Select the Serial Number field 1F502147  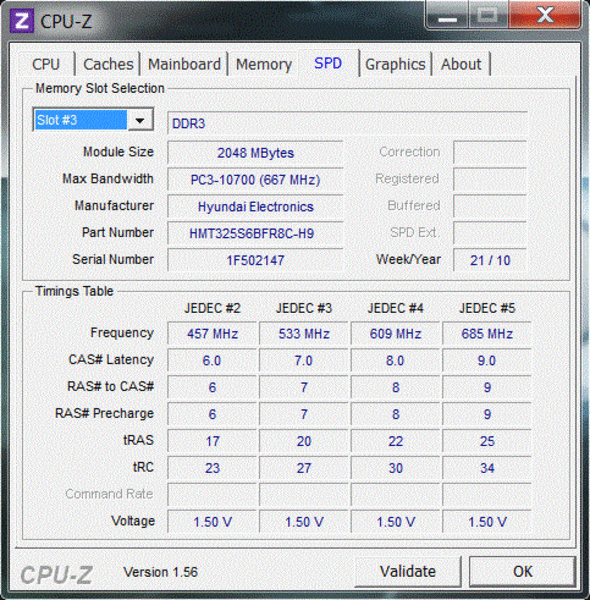pyautogui.click(x=255, y=260)
